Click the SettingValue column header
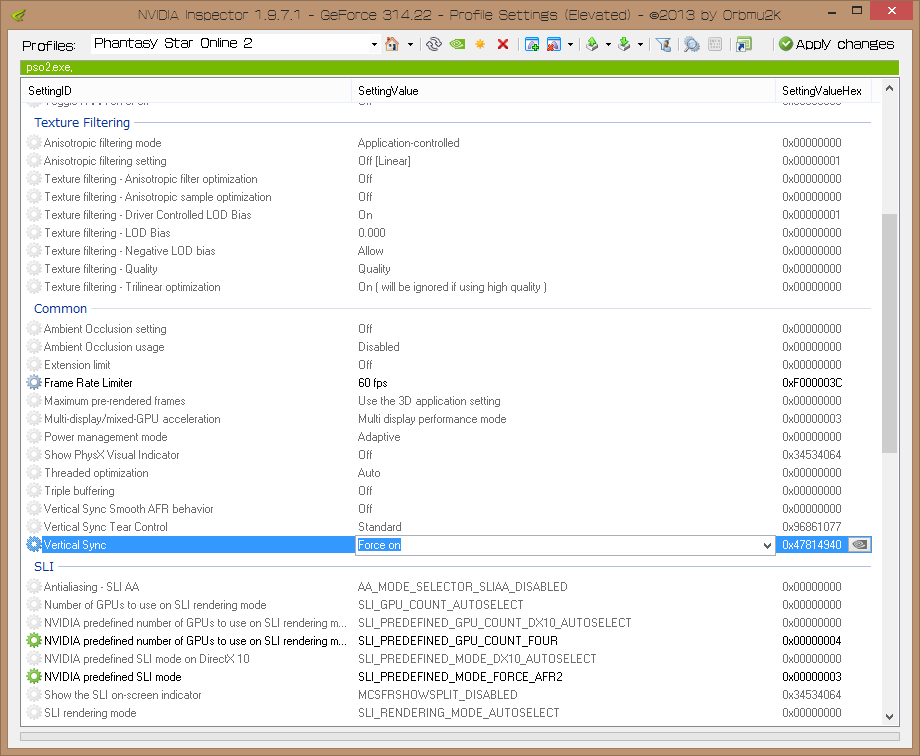This screenshot has width=920, height=756. click(563, 91)
